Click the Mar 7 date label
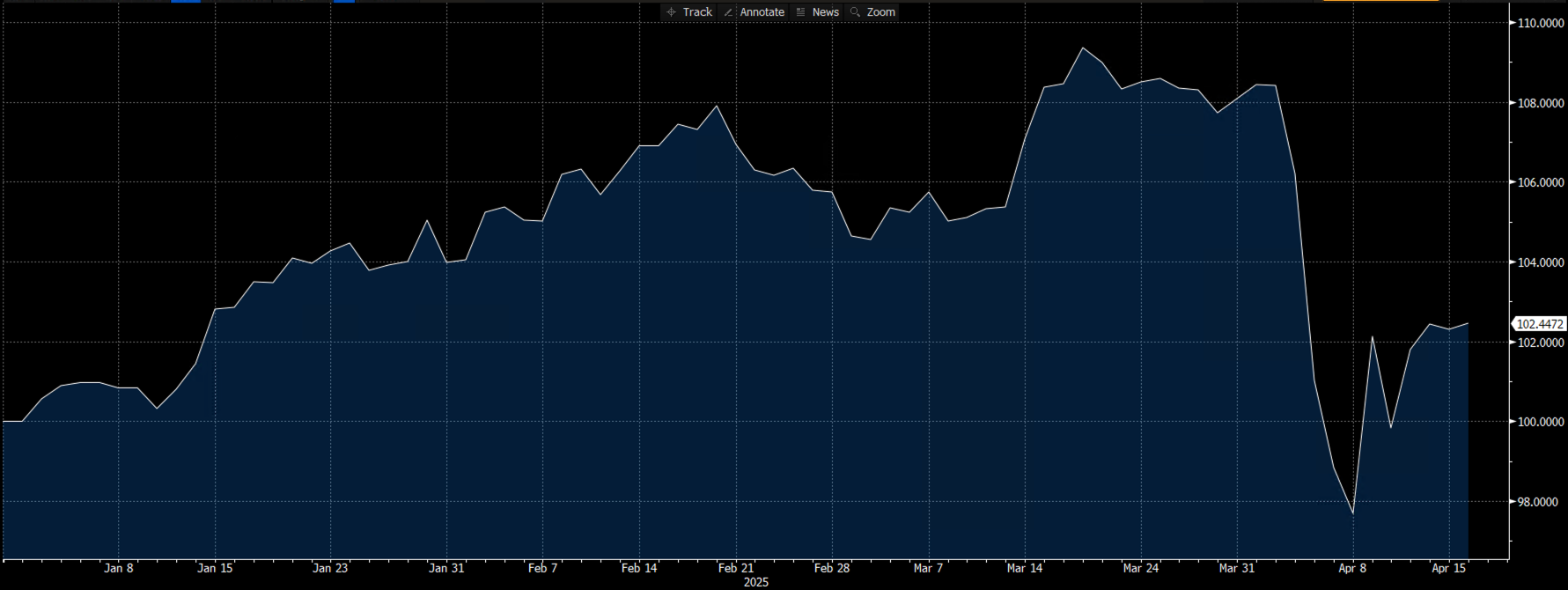This screenshot has height=590, width=1568. coord(929,568)
